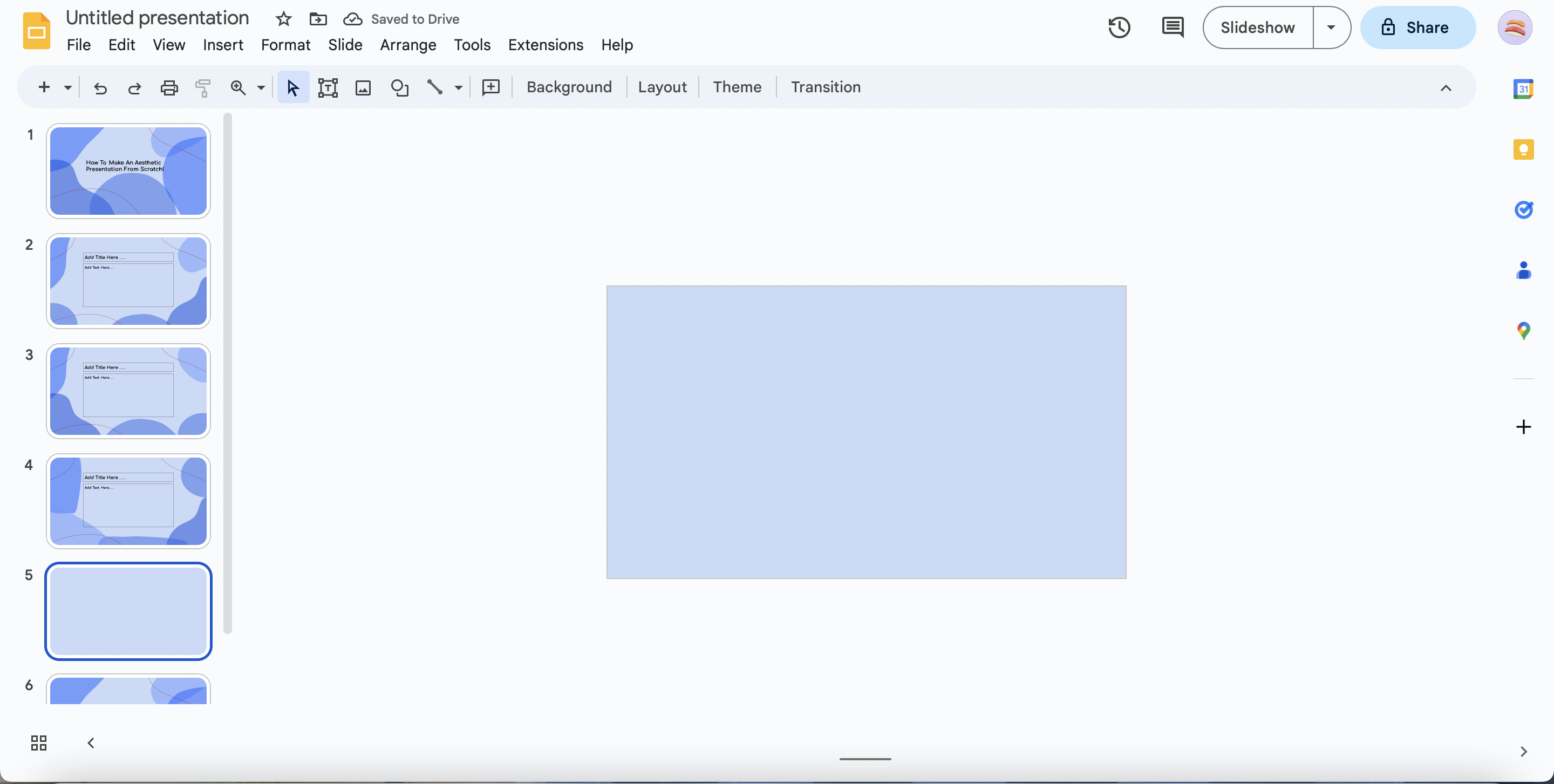The height and width of the screenshot is (784, 1554).
Task: Click the Background button
Action: [569, 87]
